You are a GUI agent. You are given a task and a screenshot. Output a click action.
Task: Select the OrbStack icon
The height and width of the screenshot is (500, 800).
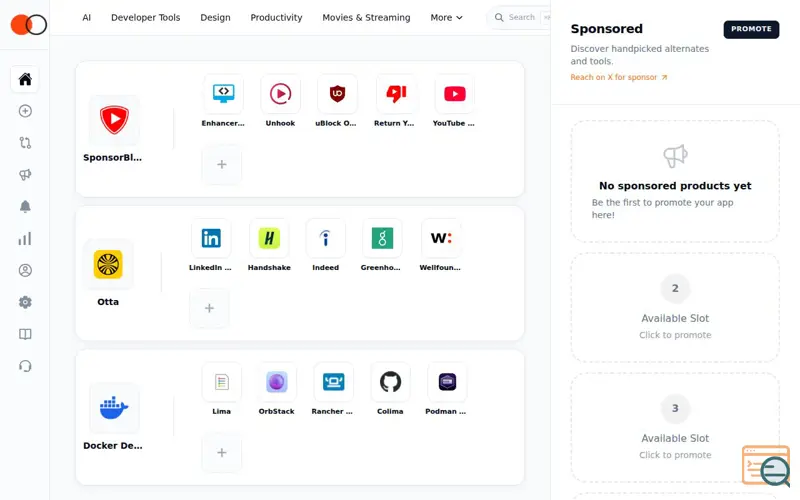[x=277, y=382]
